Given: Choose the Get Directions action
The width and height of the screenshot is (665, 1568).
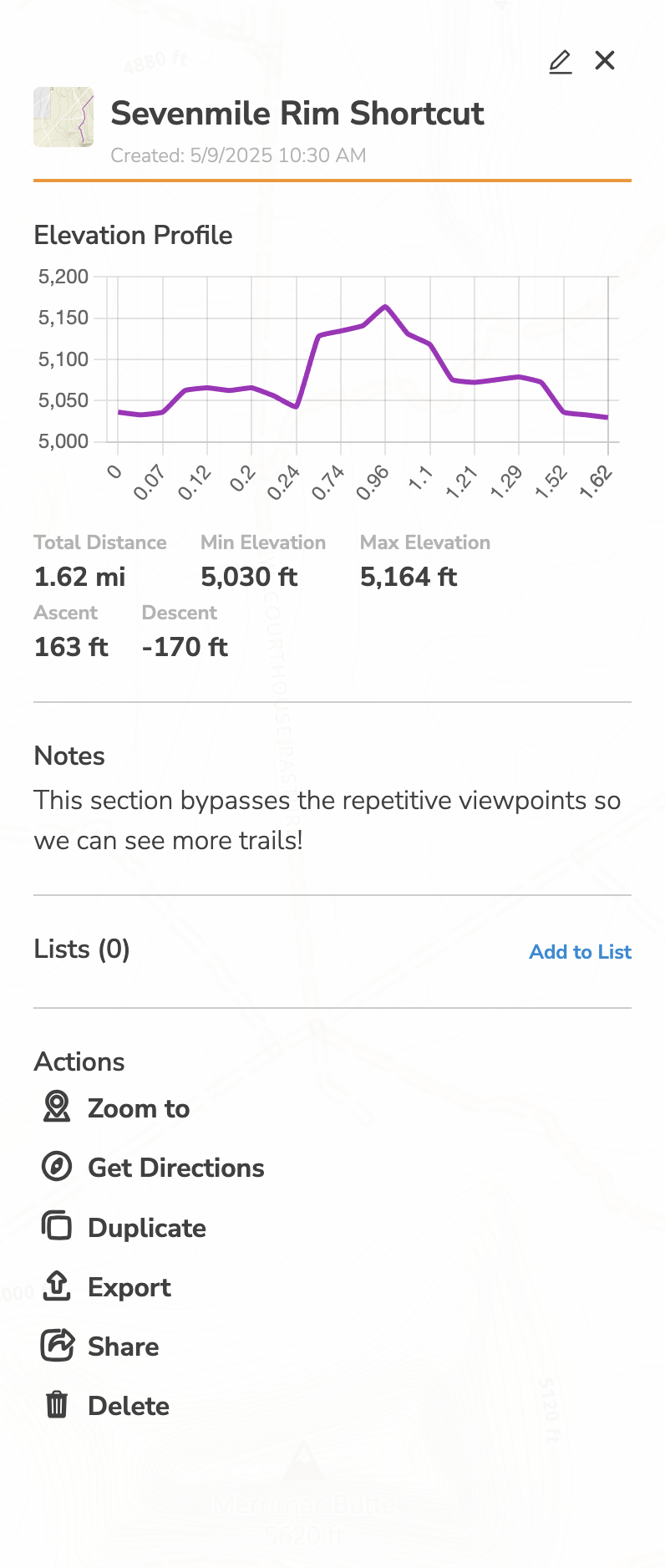Looking at the screenshot, I should pos(176,1168).
